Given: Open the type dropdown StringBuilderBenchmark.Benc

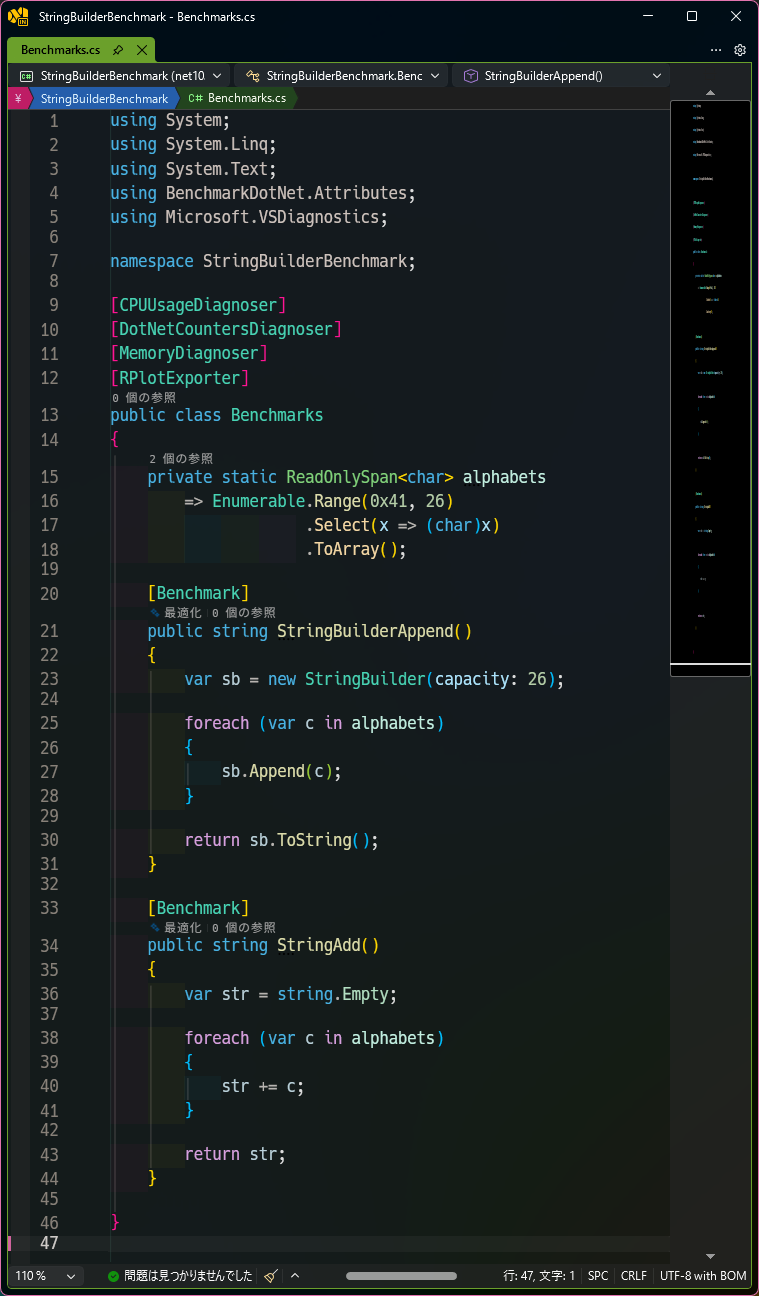Looking at the screenshot, I should point(342,75).
